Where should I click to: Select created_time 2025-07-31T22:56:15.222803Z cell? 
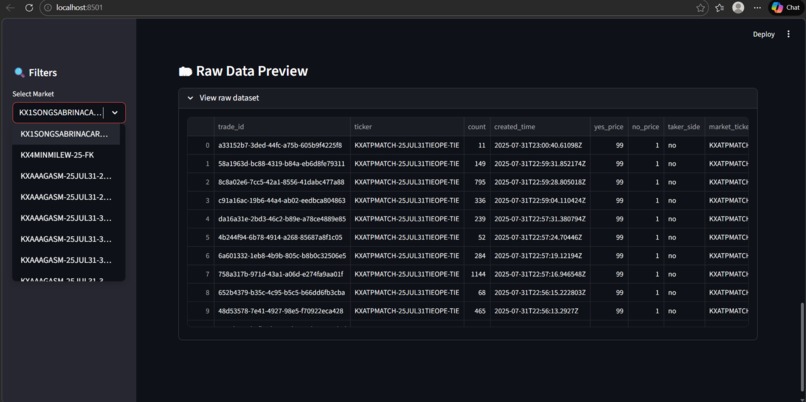[x=540, y=293]
